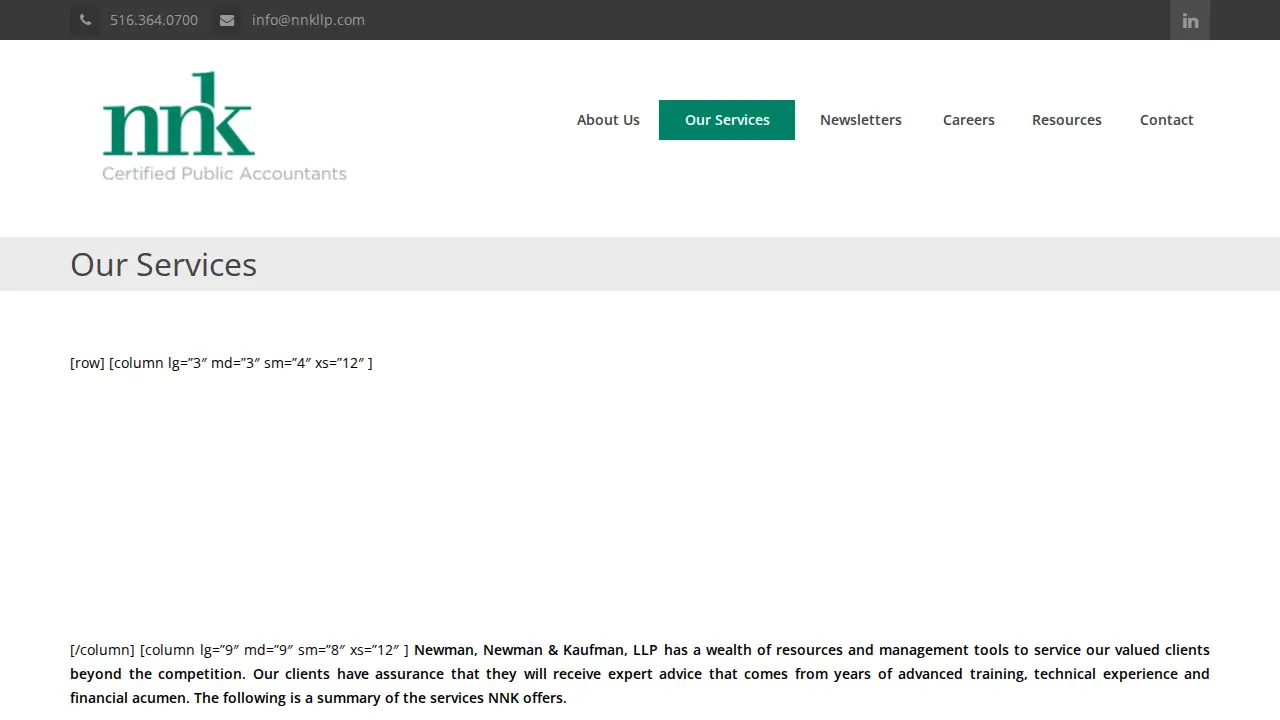The height and width of the screenshot is (720, 1280).
Task: Navigate to the Resources menu
Action: [1067, 120]
